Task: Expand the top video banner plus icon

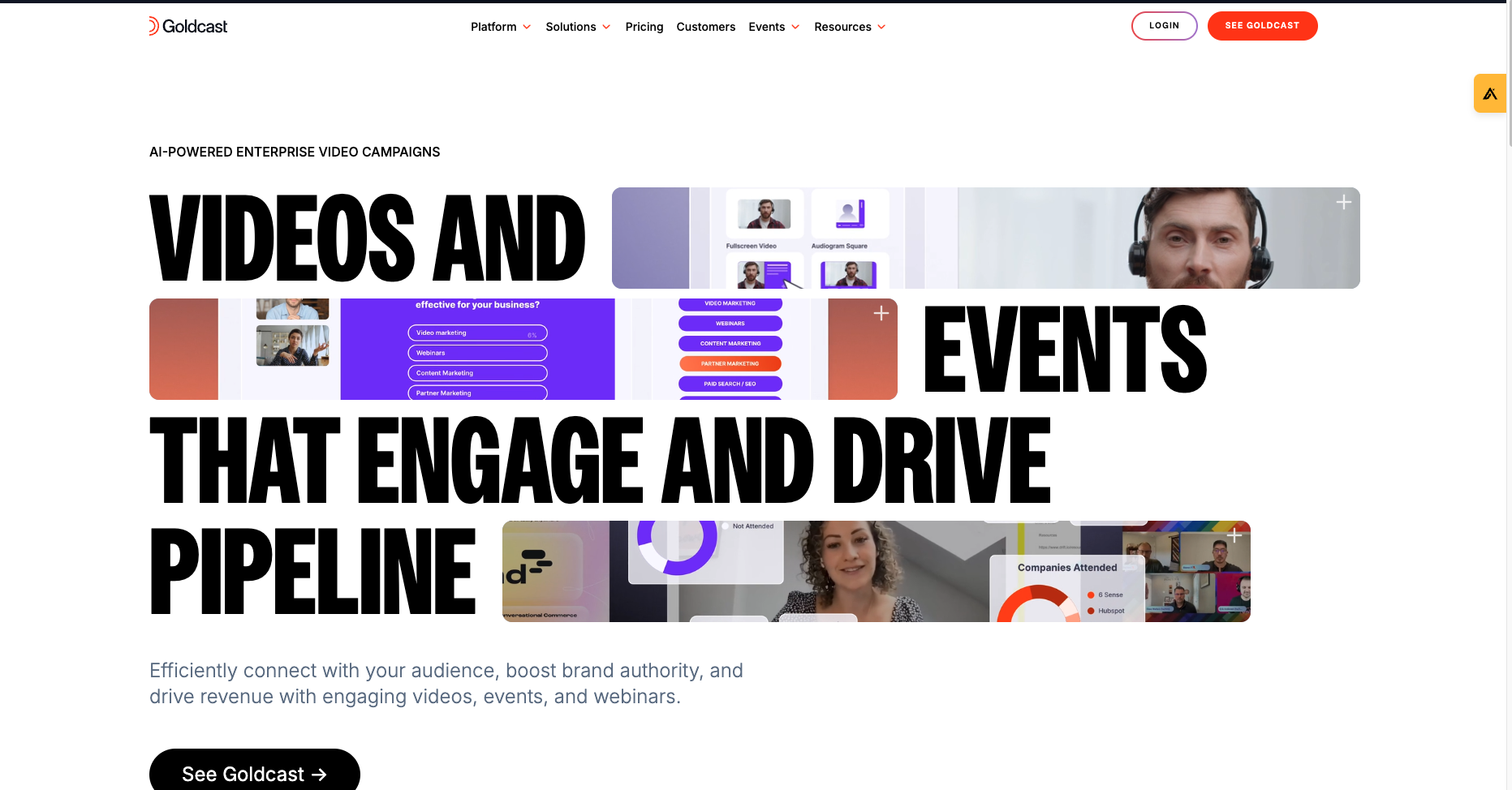Action: [1343, 202]
